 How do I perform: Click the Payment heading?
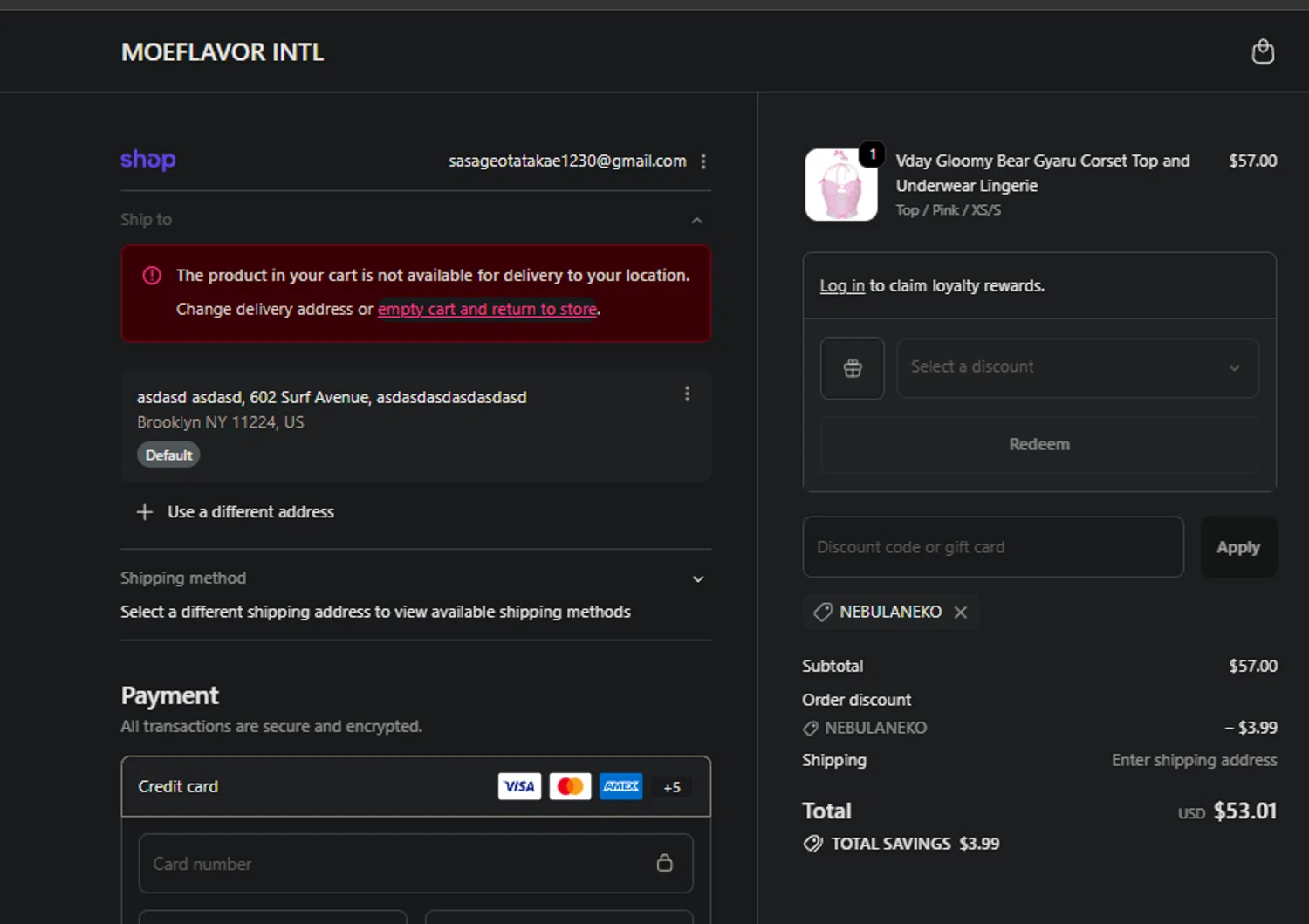tap(170, 695)
